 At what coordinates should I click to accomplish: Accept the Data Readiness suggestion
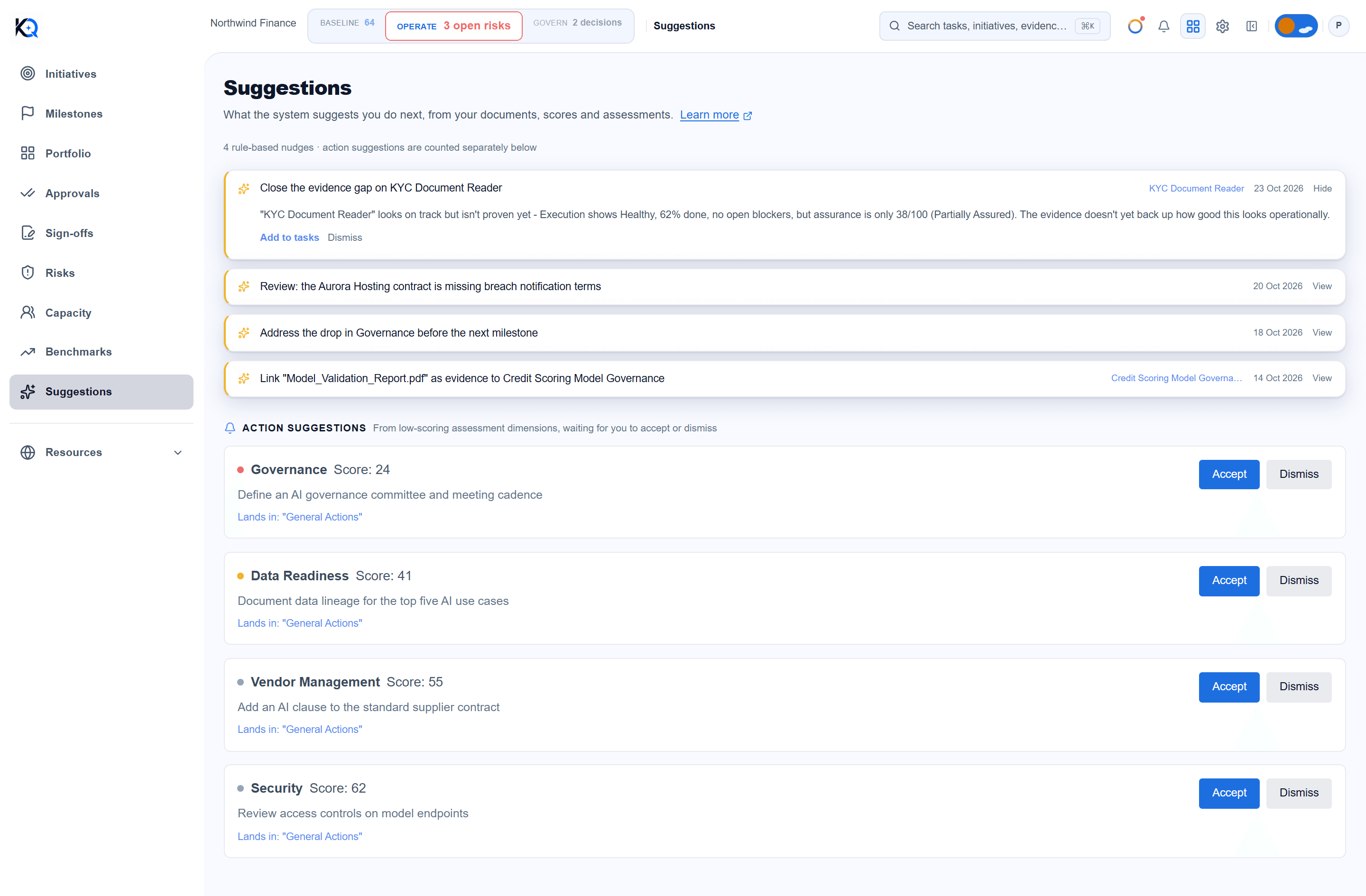pos(1229,581)
